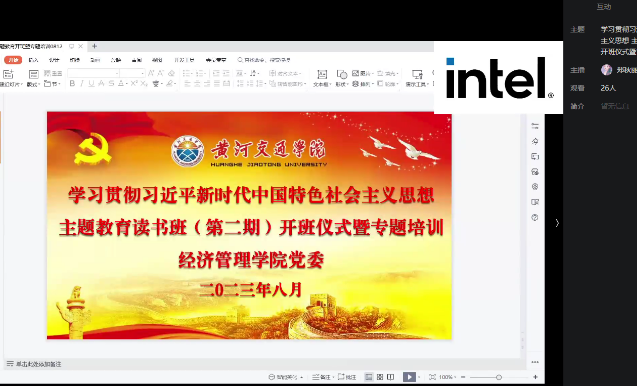Switch to slide sorter grid view
This screenshot has height=386, width=637.
pos(380,377)
